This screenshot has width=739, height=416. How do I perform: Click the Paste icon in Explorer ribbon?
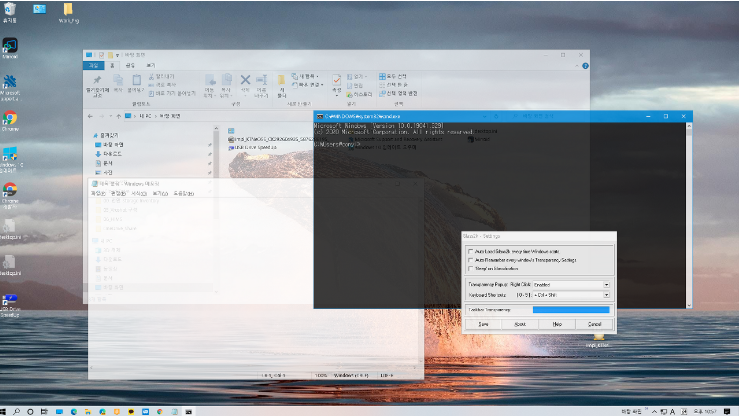135,82
